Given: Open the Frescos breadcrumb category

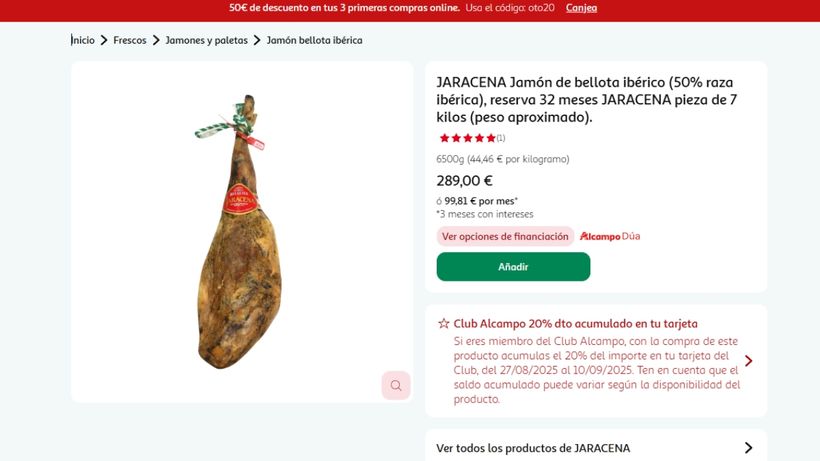Looking at the screenshot, I should click(130, 40).
